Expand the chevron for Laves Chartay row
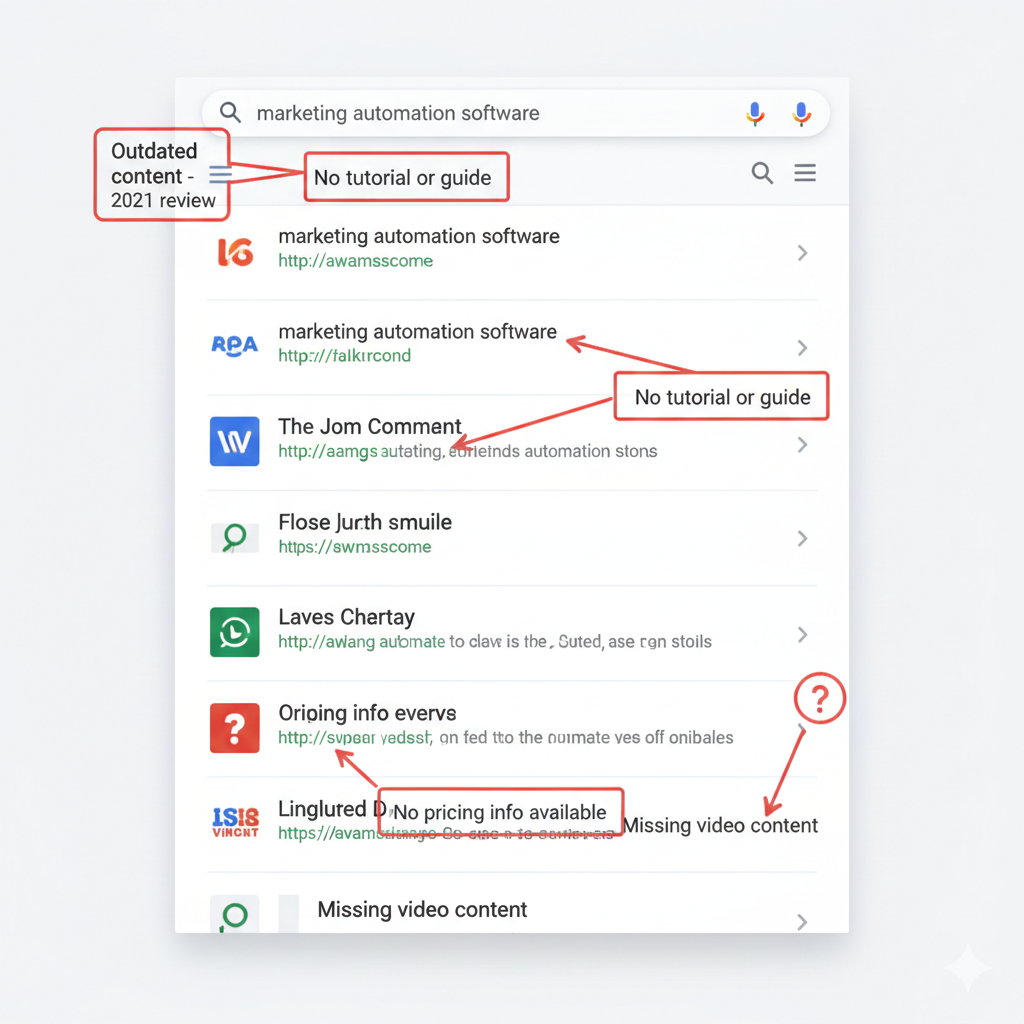Viewport: 1024px width, 1024px height. [x=802, y=634]
